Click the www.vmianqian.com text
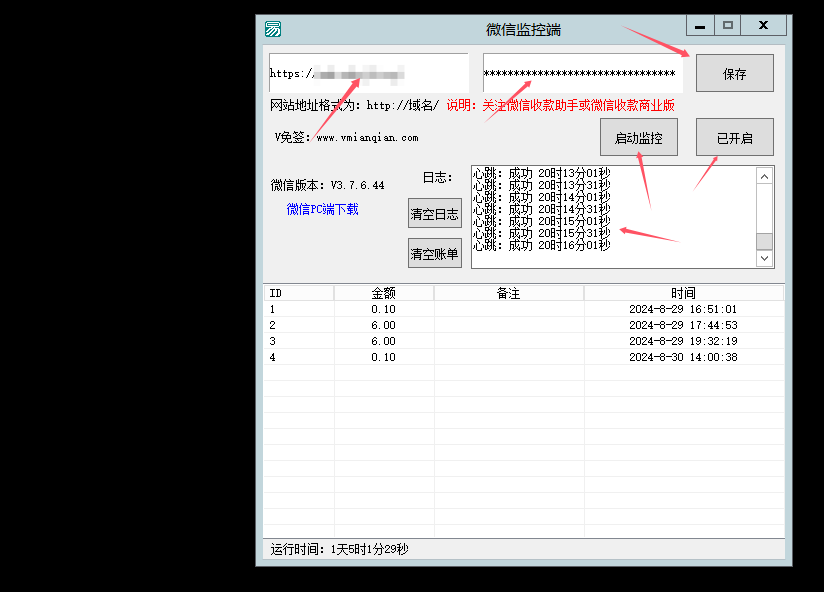The height and width of the screenshot is (592, 824). click(367, 138)
